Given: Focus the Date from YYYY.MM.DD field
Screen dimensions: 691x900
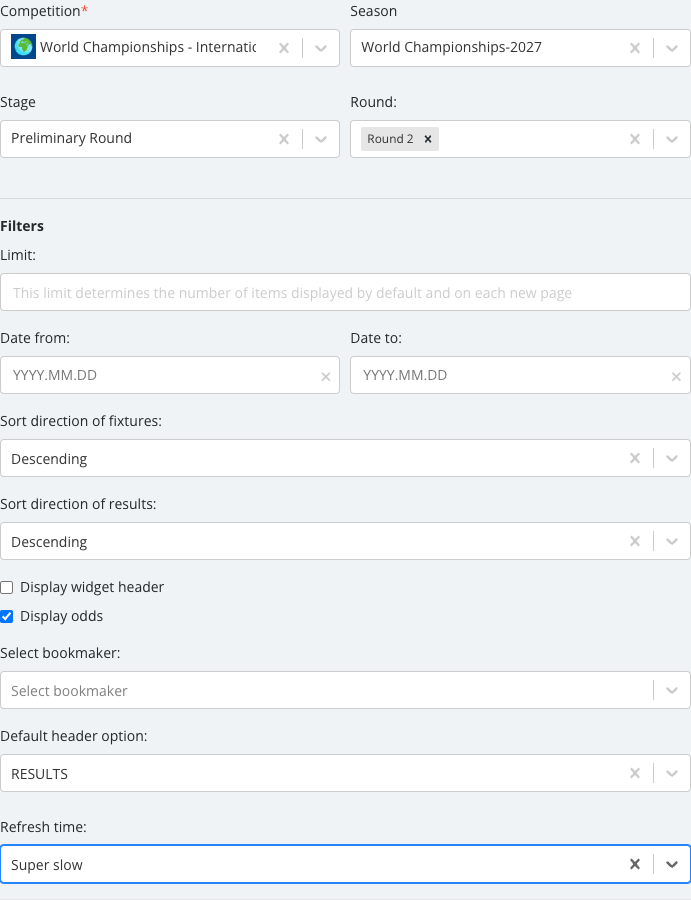Looking at the screenshot, I should click(161, 375).
